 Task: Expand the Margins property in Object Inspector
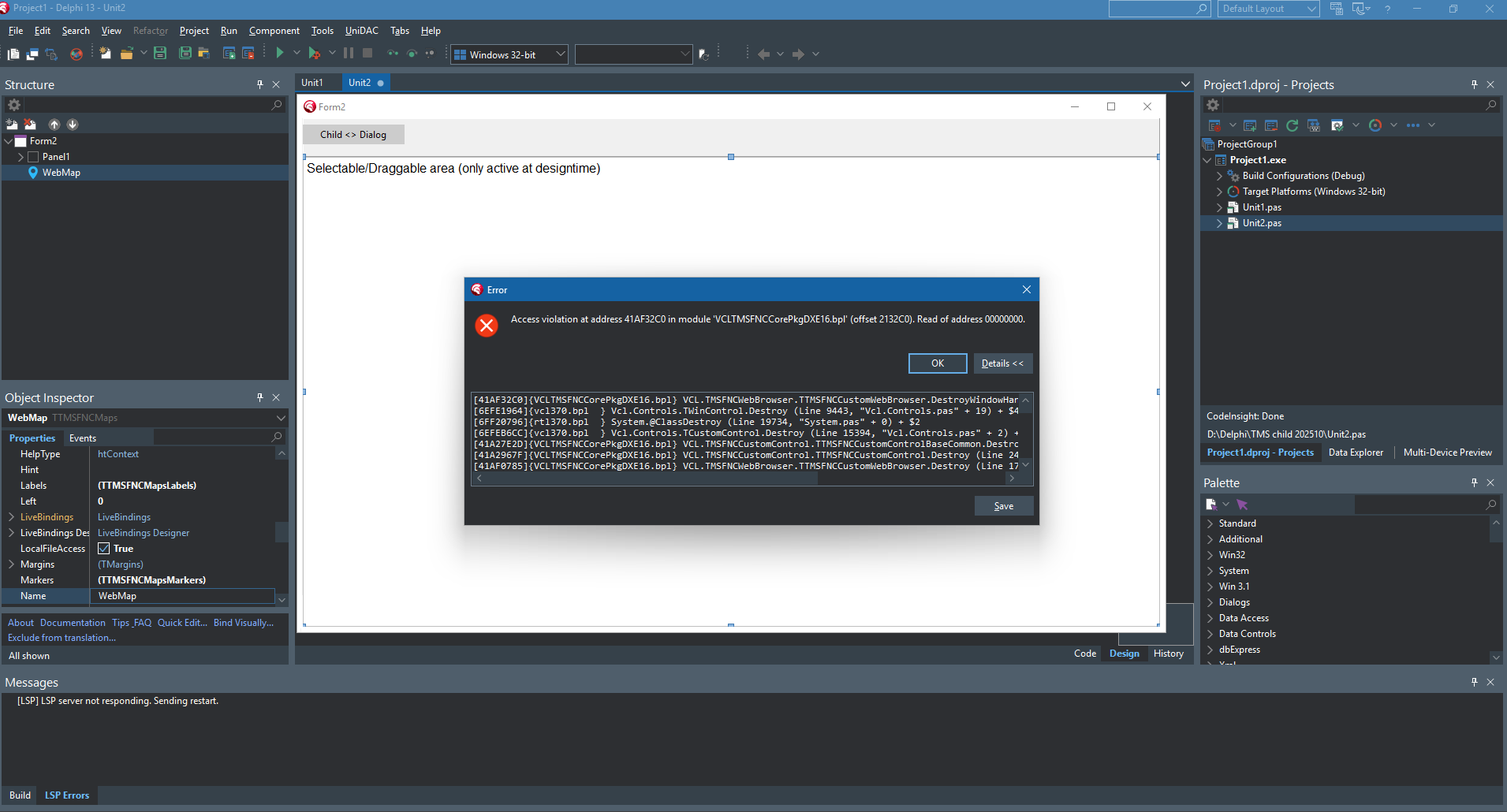point(12,564)
